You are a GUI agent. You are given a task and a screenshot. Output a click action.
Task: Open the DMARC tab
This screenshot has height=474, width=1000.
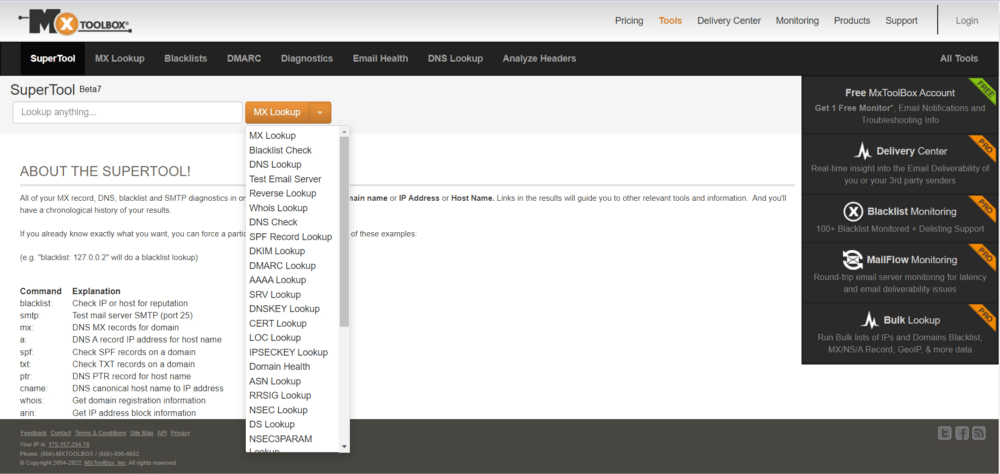coord(244,59)
